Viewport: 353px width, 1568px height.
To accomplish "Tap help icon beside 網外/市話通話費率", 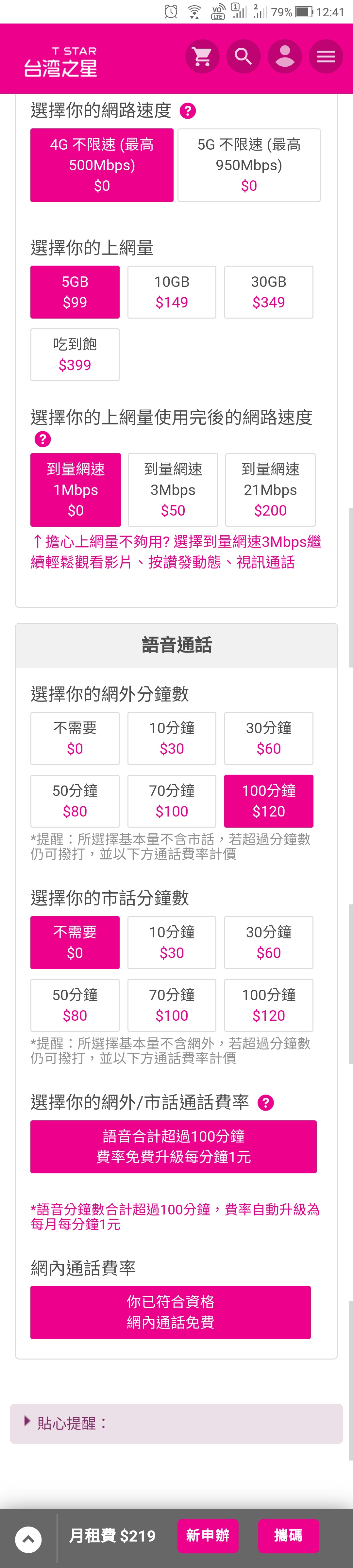I will (x=265, y=1102).
